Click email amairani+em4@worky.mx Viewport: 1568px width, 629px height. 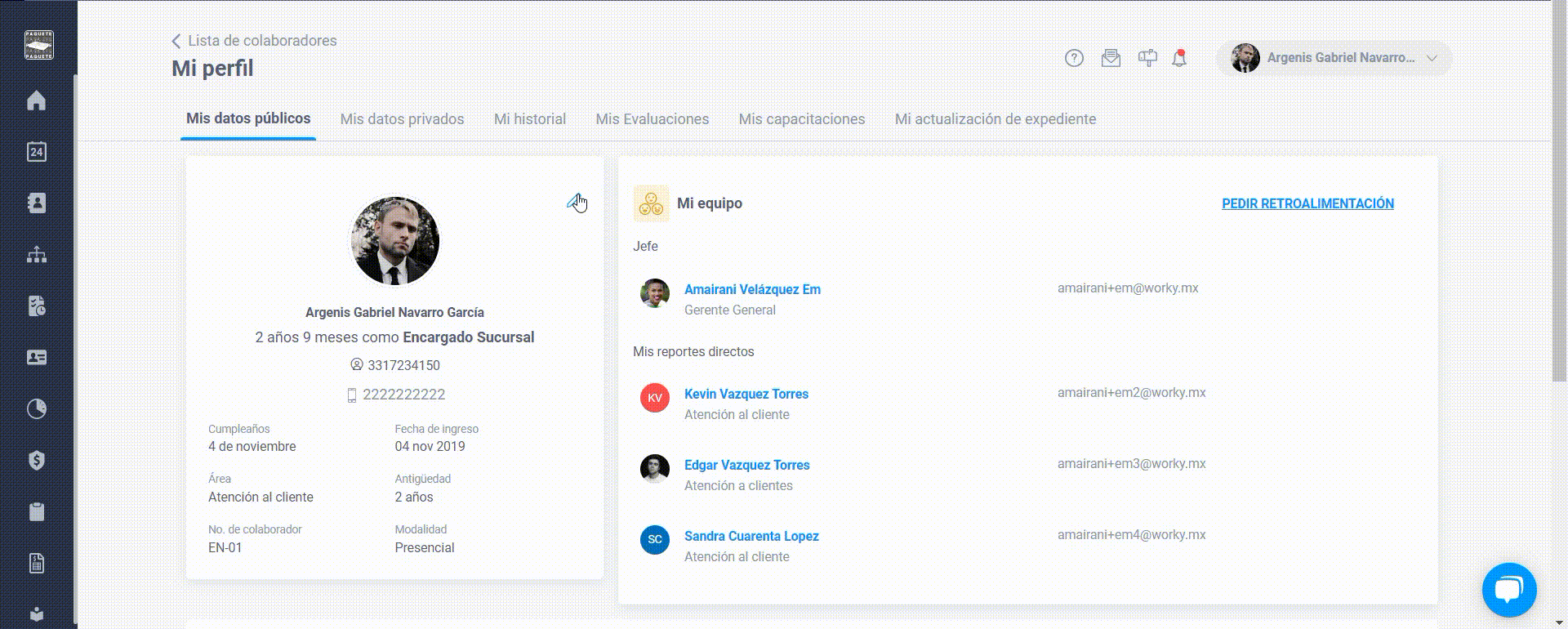pos(1132,535)
